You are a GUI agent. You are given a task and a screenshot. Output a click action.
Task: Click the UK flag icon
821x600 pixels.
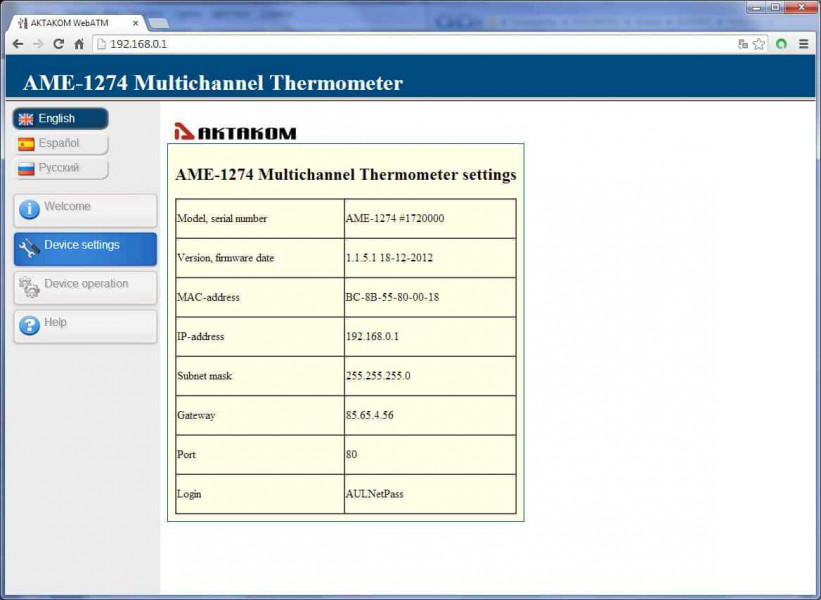pyautogui.click(x=26, y=119)
